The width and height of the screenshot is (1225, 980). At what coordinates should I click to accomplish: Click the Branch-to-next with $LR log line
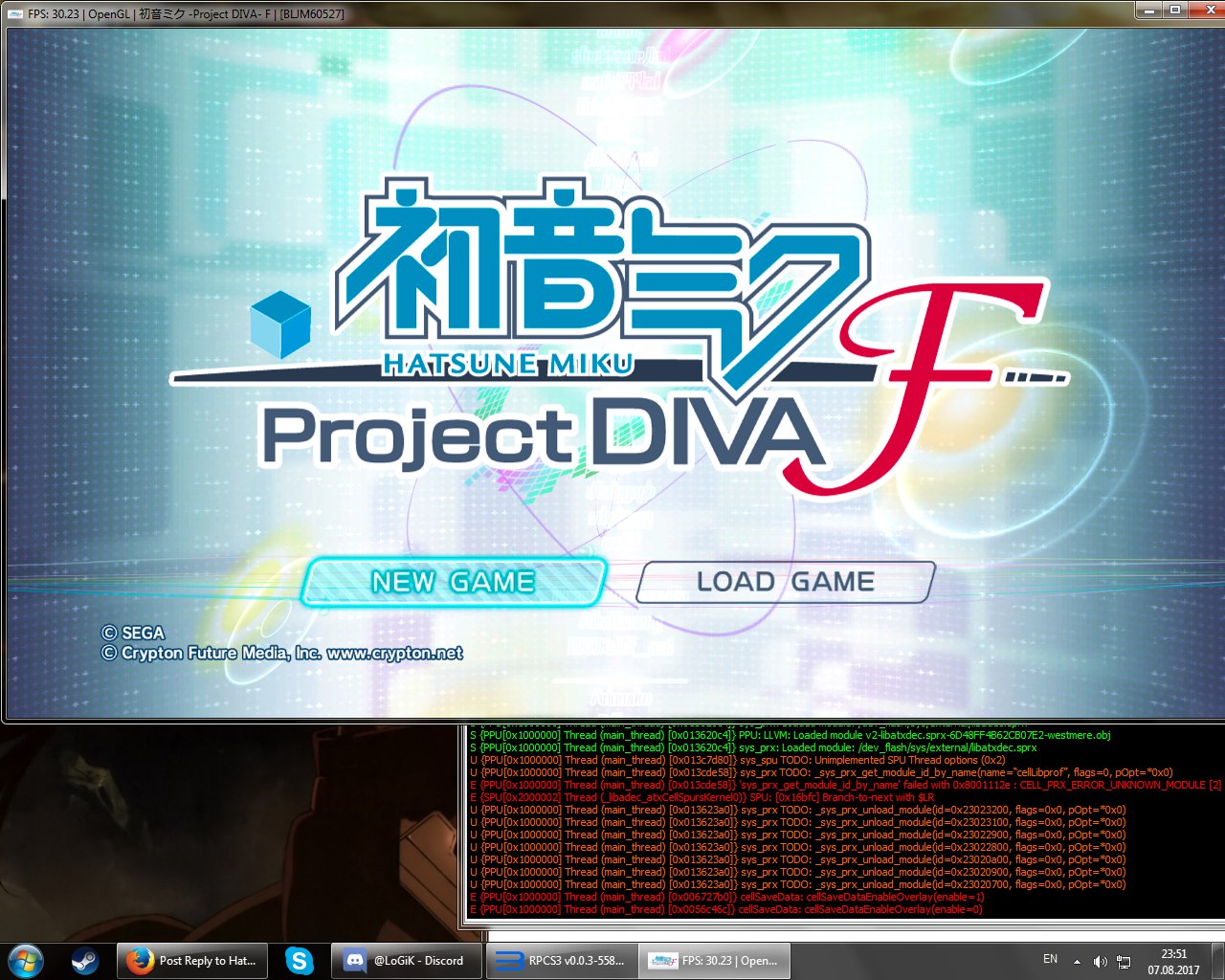tap(702, 797)
